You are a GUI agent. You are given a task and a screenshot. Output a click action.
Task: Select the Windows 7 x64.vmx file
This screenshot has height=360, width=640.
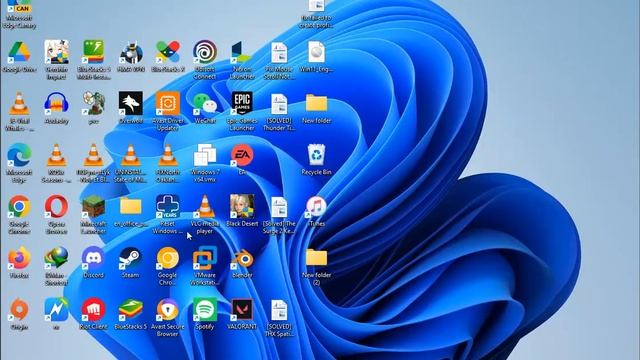(x=205, y=155)
